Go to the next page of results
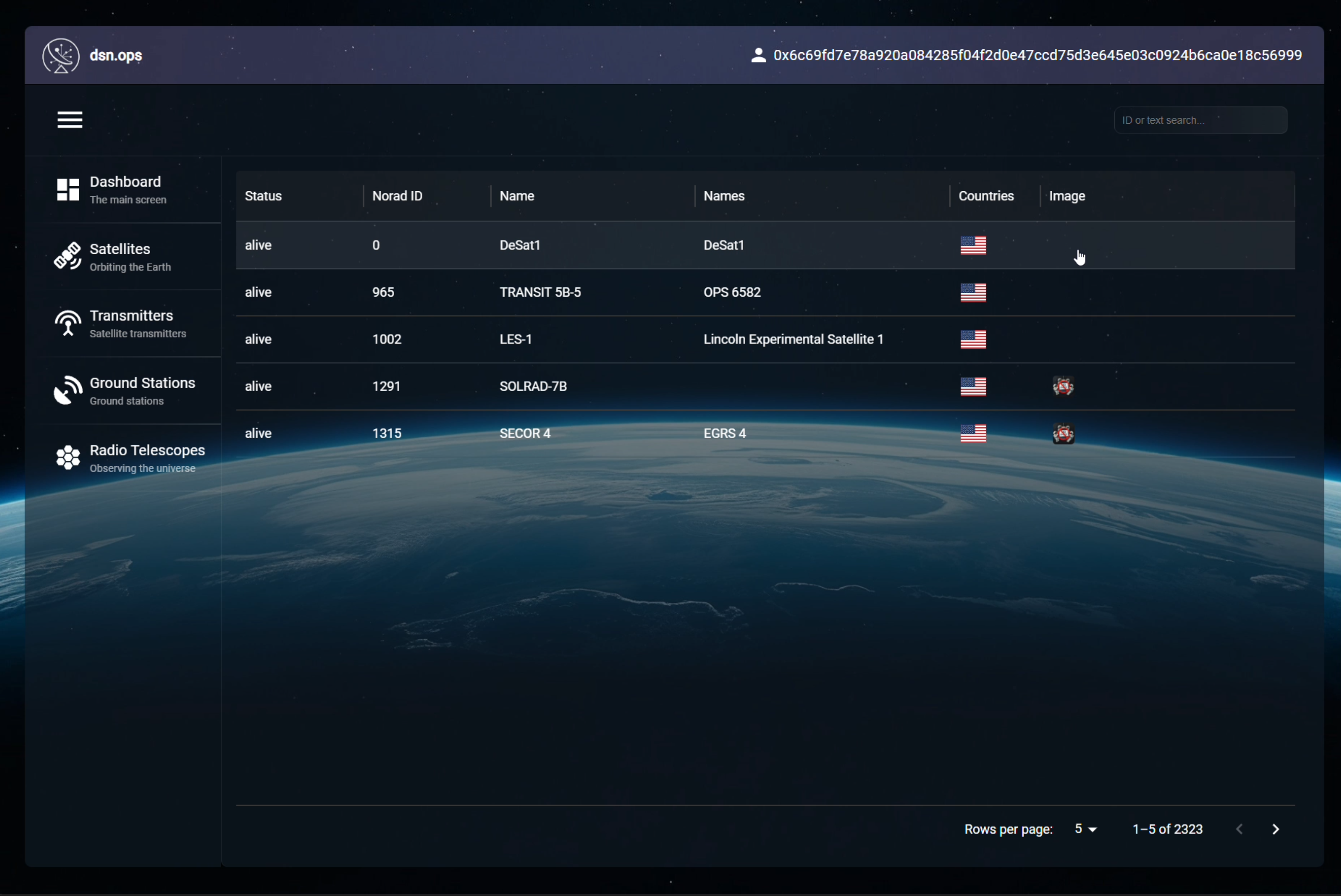The height and width of the screenshot is (896, 1341). point(1276,829)
